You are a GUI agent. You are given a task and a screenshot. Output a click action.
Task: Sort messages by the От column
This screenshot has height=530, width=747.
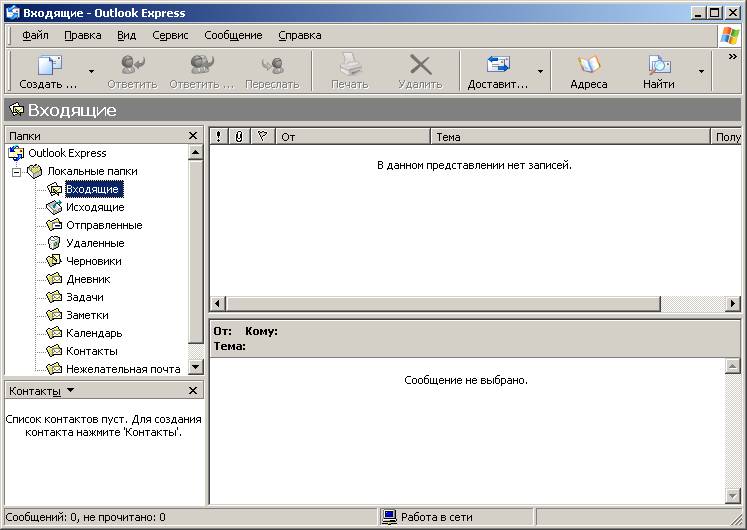[353, 137]
